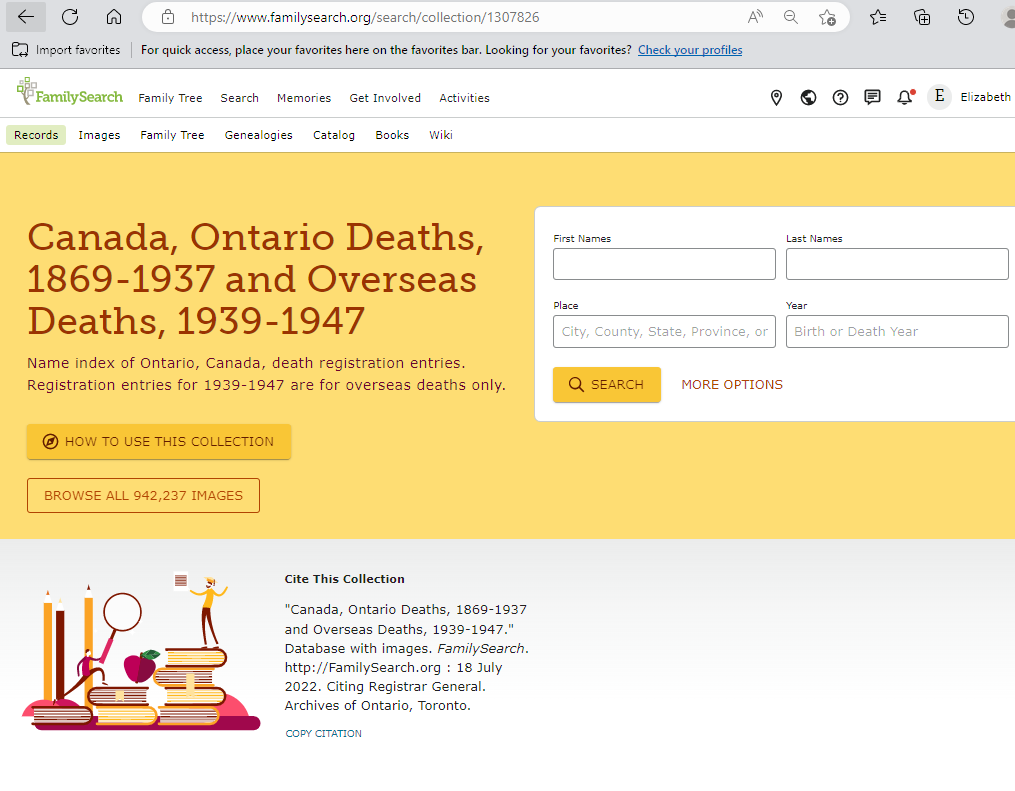Open the Help question mark icon
The height and width of the screenshot is (791, 1015).
coord(840,98)
